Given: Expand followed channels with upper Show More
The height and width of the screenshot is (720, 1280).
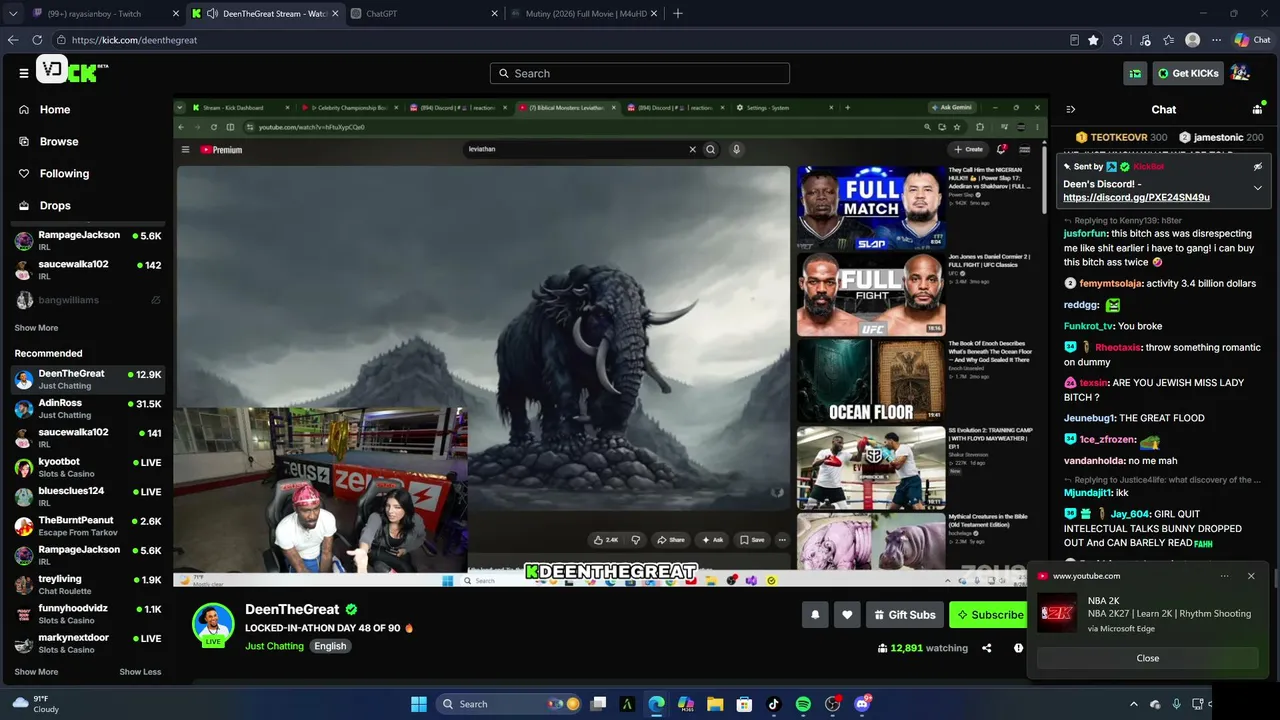Looking at the screenshot, I should click(36, 328).
